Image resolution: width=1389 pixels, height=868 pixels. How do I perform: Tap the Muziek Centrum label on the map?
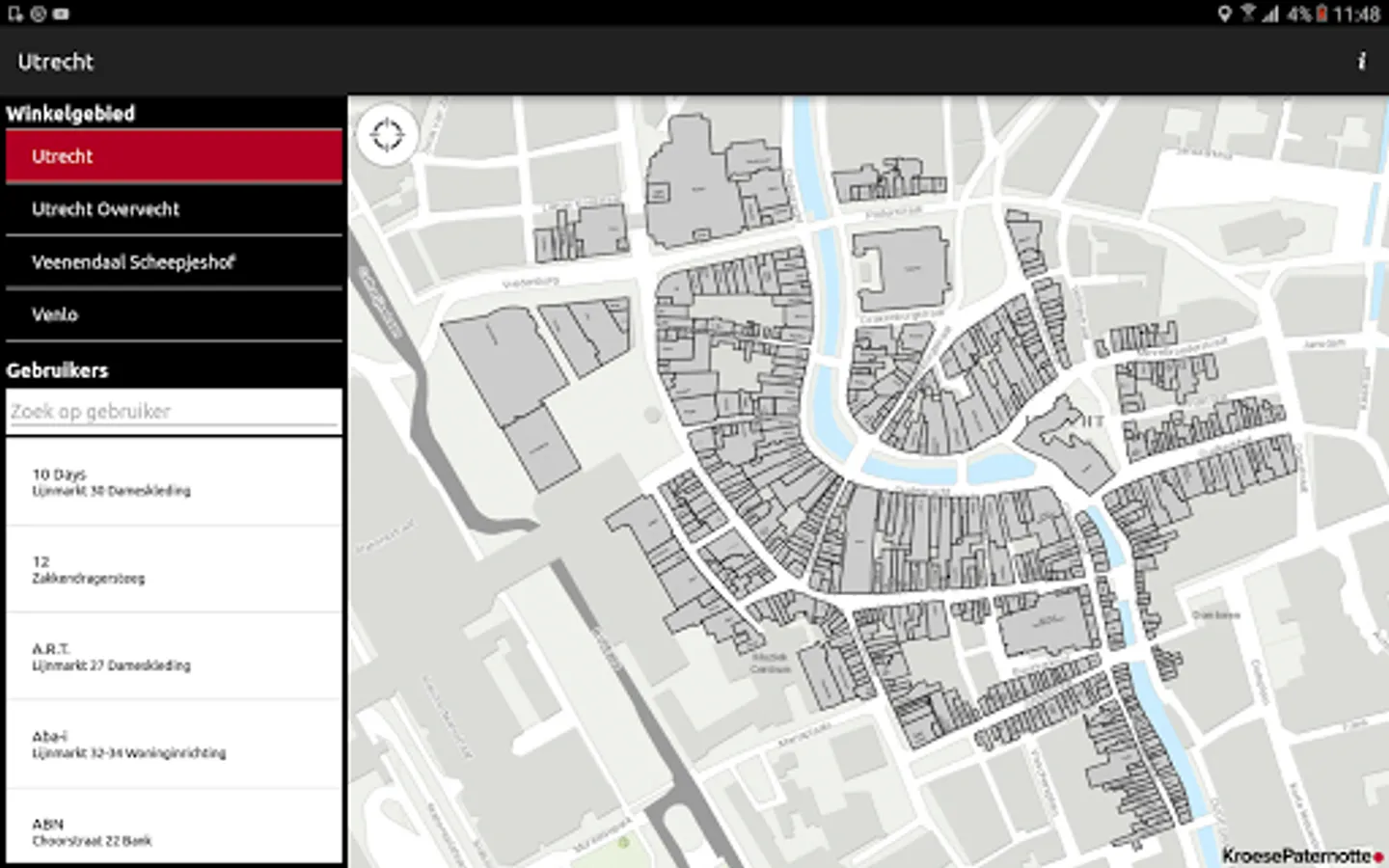pyautogui.click(x=770, y=663)
